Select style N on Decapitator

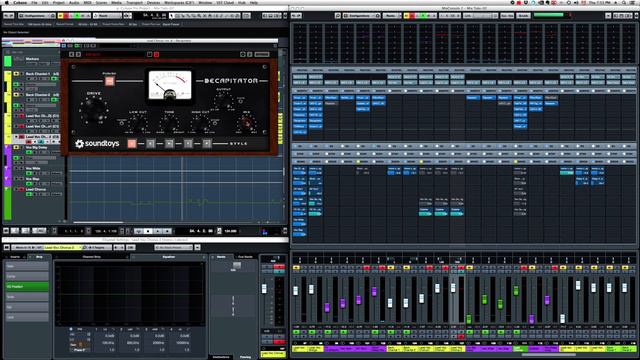coord(169,143)
